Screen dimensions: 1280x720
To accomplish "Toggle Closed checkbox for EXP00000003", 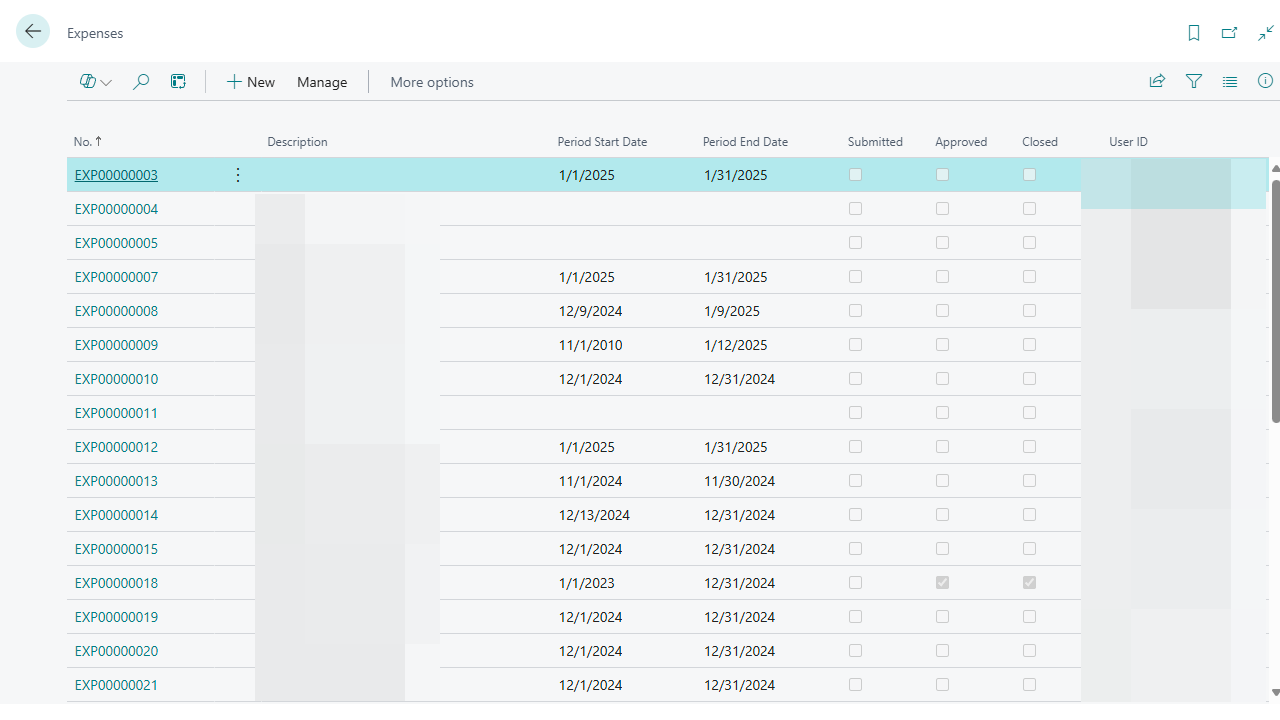I will [1029, 175].
